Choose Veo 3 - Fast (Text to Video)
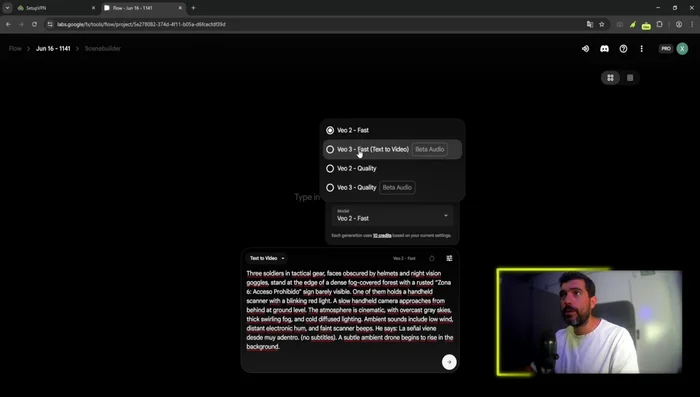 (392, 149)
